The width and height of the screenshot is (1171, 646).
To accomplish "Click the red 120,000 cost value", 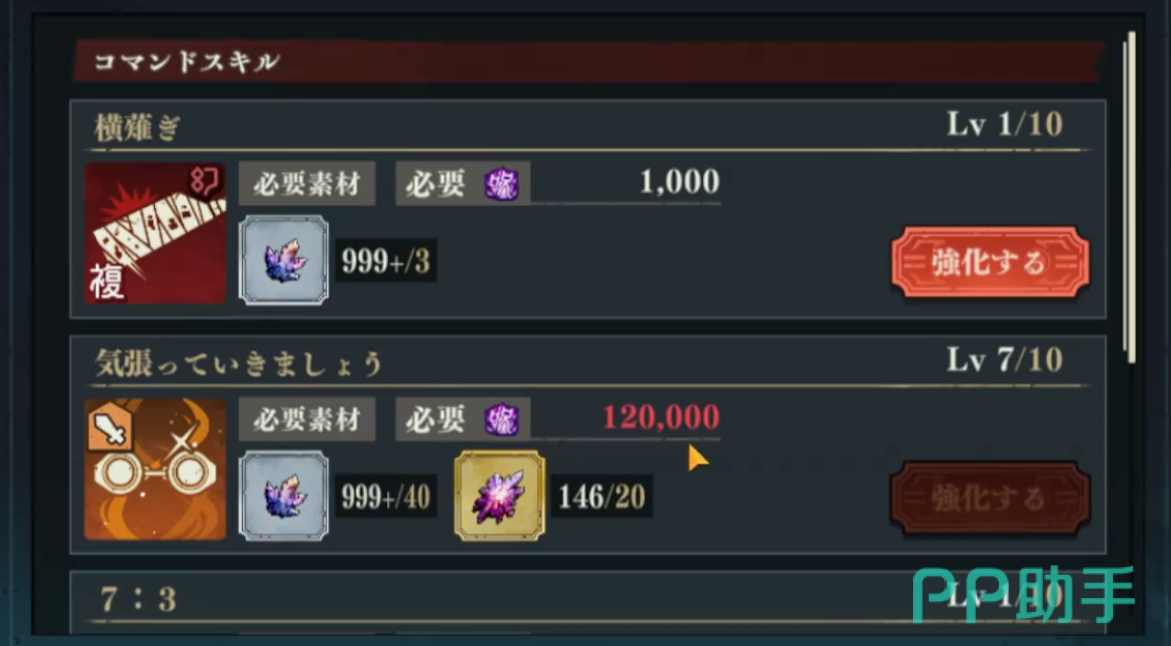I will (x=661, y=417).
